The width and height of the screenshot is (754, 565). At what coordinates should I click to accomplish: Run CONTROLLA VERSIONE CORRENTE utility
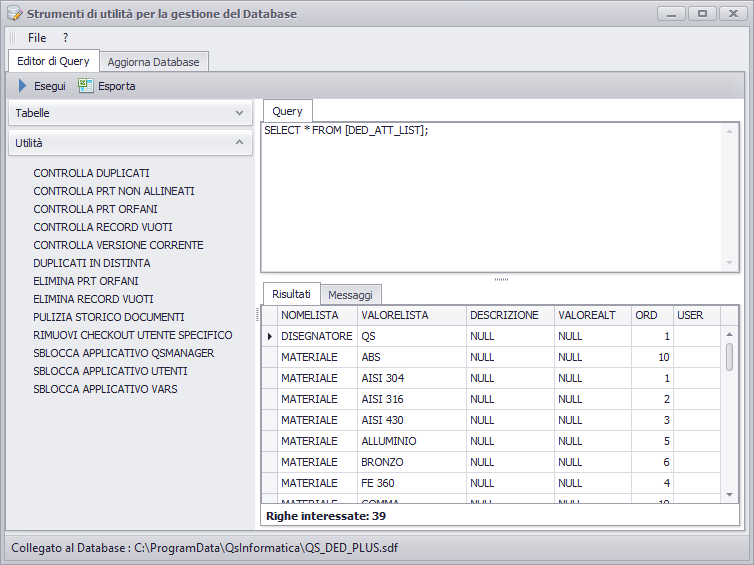pyautogui.click(x=118, y=245)
